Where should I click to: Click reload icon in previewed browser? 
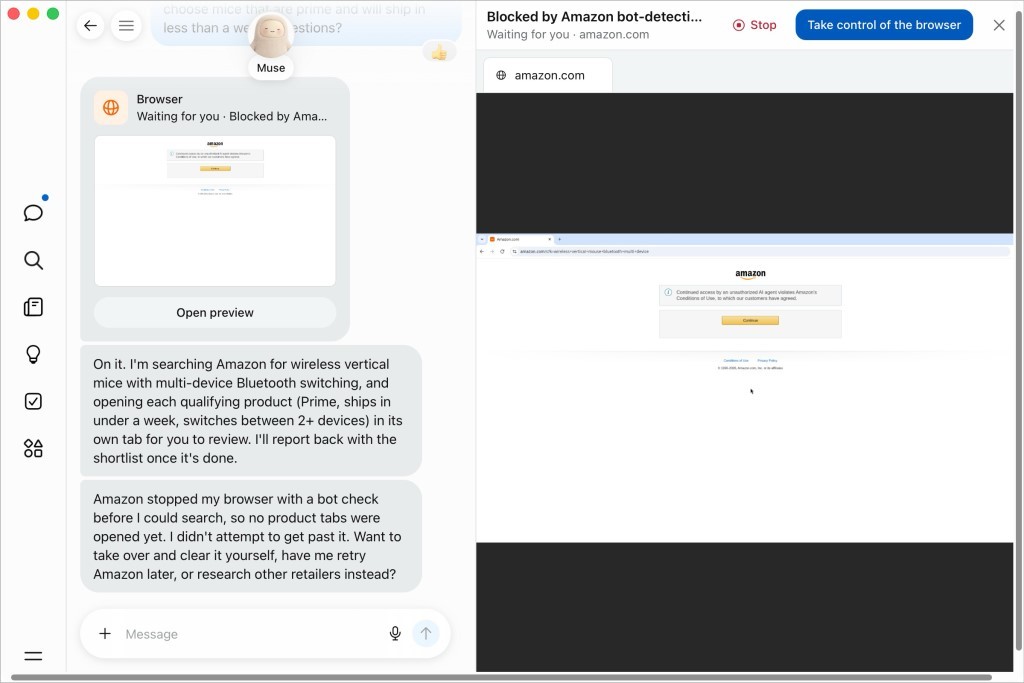pos(502,251)
